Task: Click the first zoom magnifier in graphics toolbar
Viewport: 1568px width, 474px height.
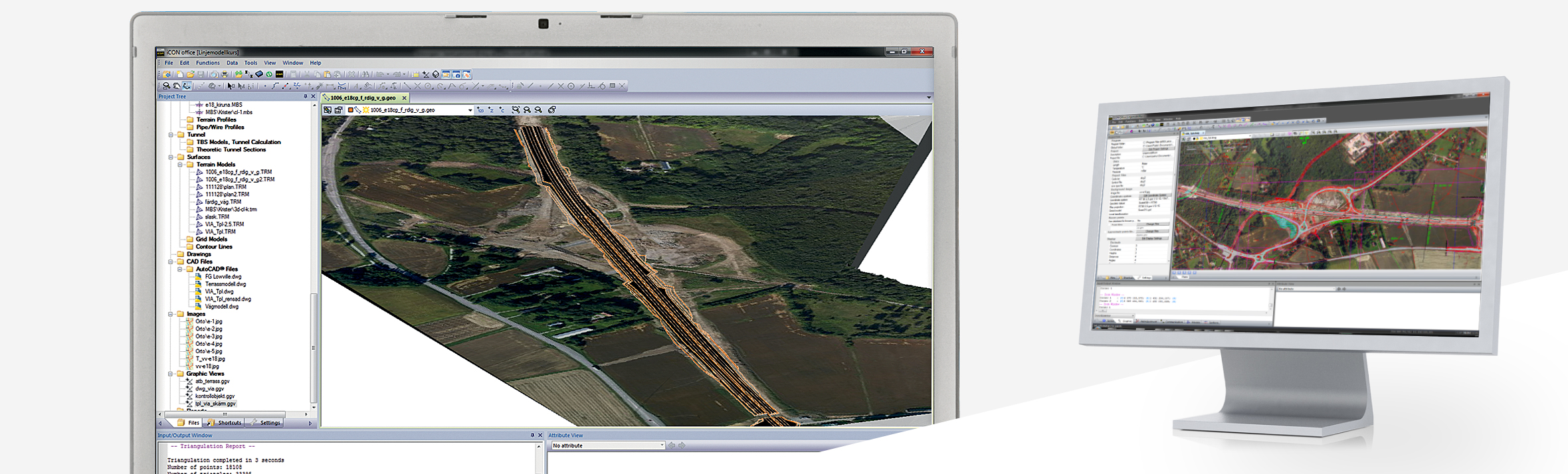Action: (x=516, y=110)
